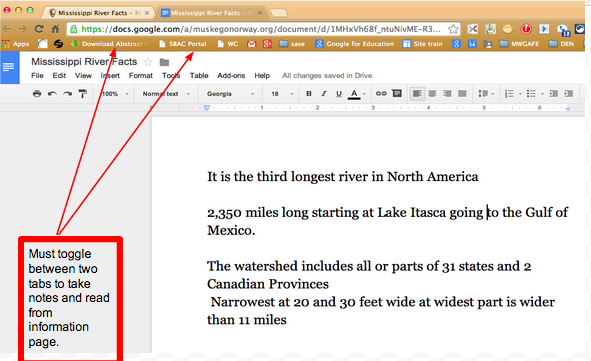The height and width of the screenshot is (361, 591).
Task: Redo the last undone change
Action: pyautogui.click(x=67, y=94)
